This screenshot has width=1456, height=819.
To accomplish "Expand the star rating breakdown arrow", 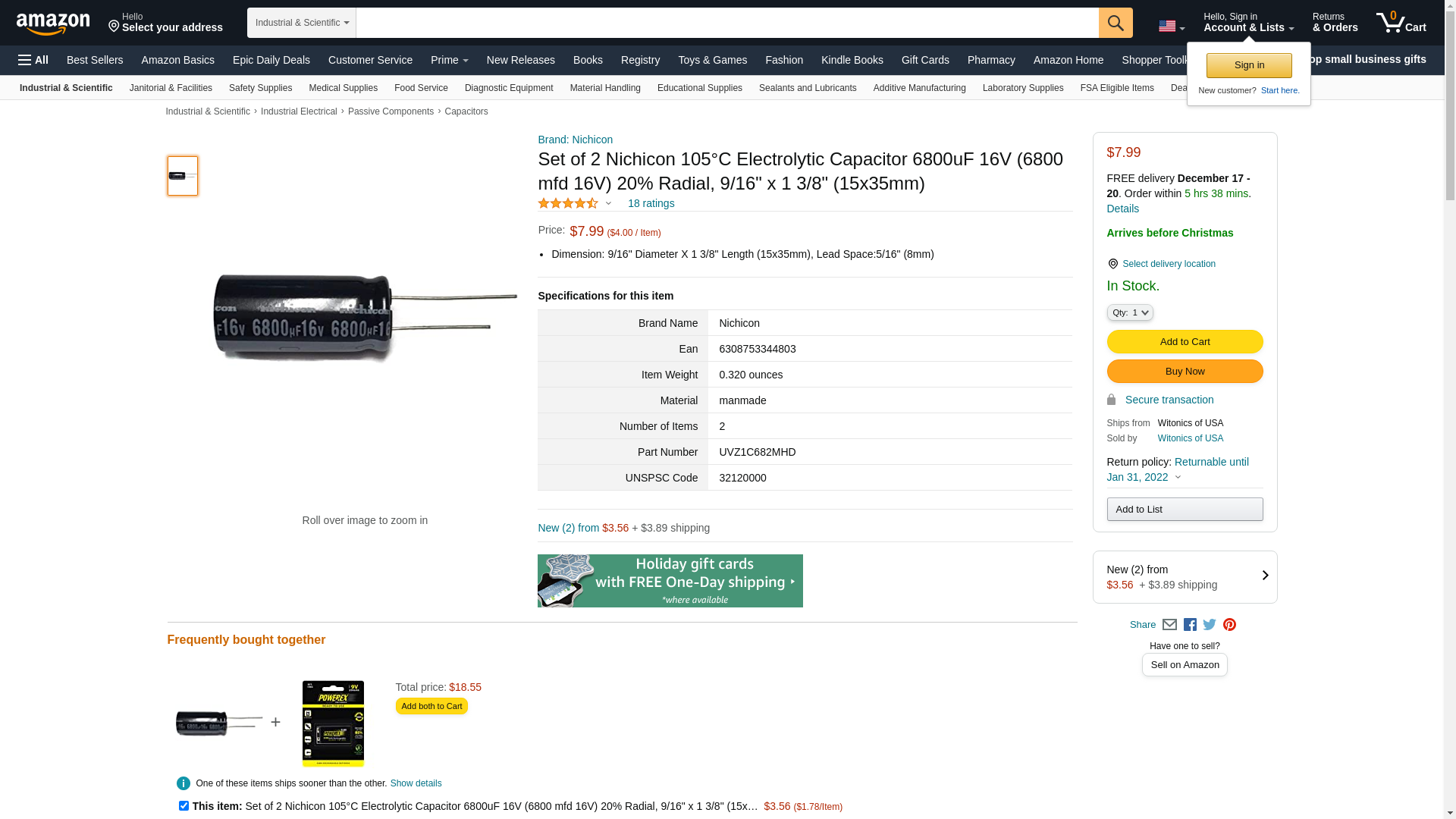I will click(x=608, y=203).
